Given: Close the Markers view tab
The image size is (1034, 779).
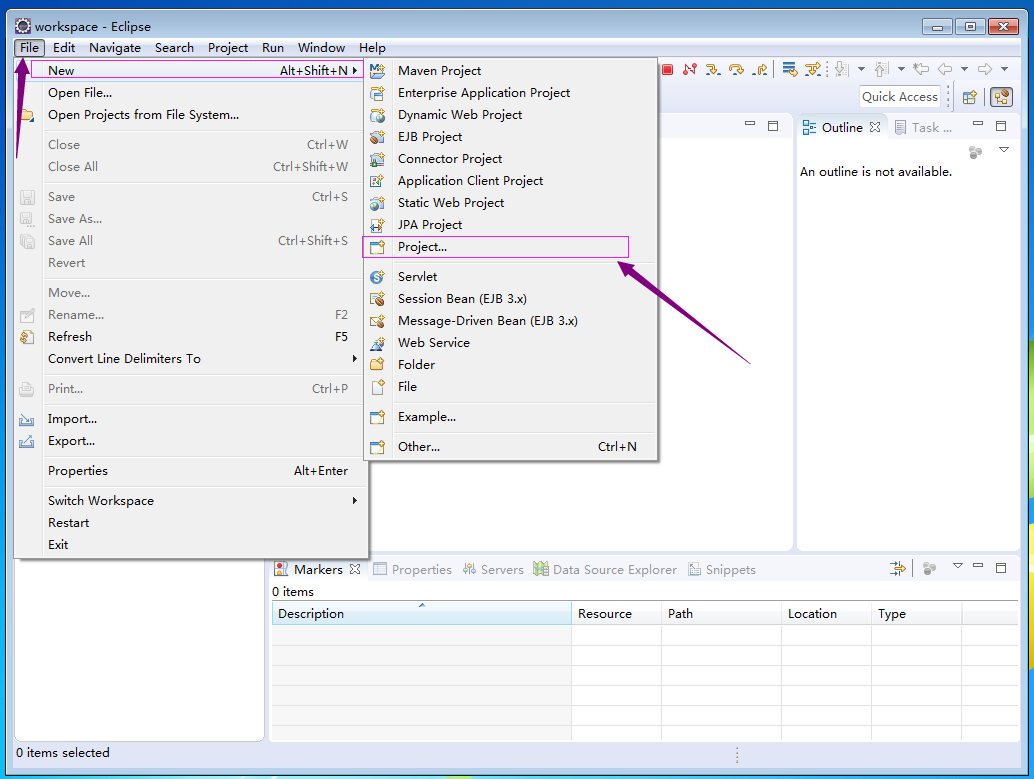Looking at the screenshot, I should point(355,569).
